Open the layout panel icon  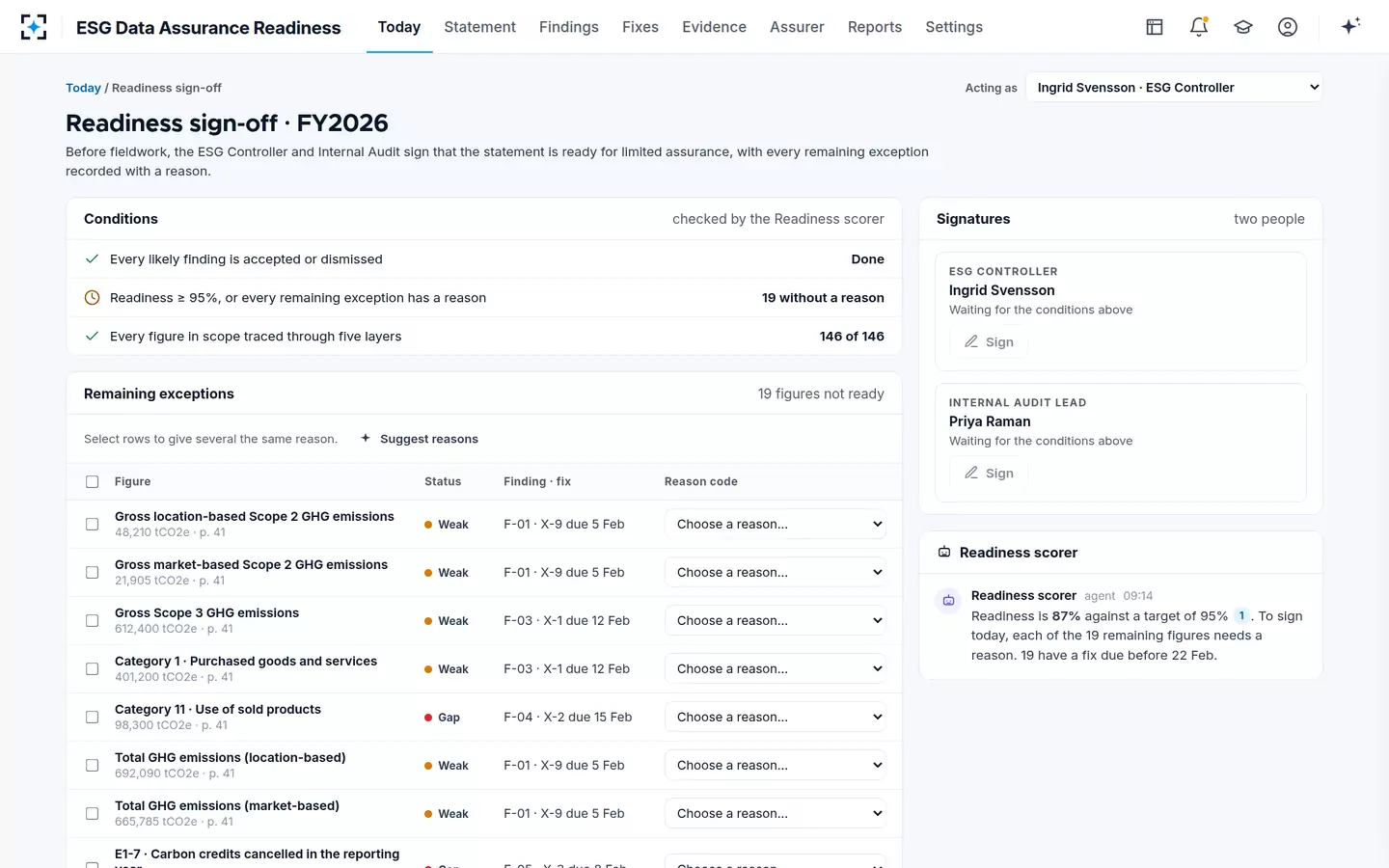(1155, 27)
